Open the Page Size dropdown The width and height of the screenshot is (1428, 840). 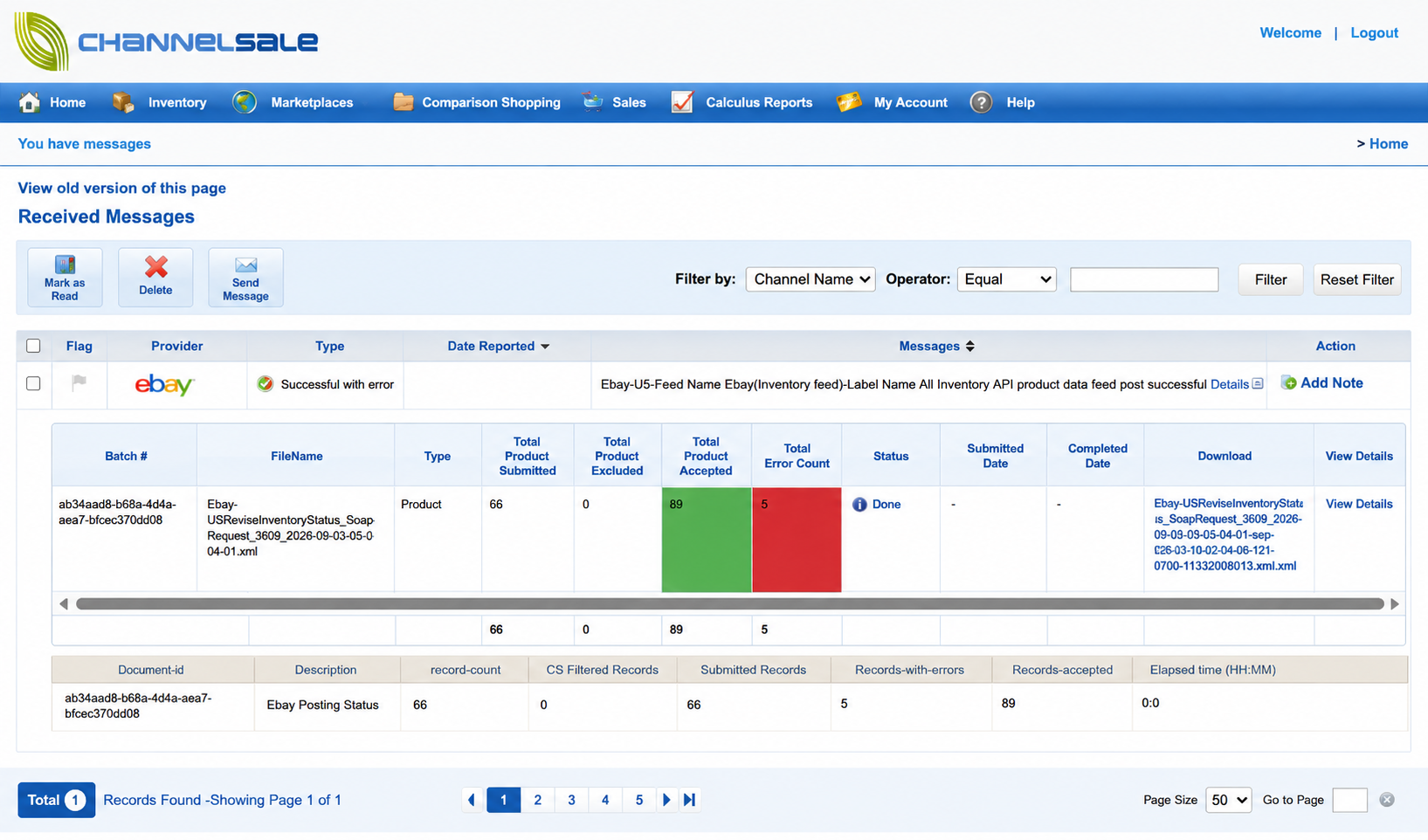pos(1228,800)
